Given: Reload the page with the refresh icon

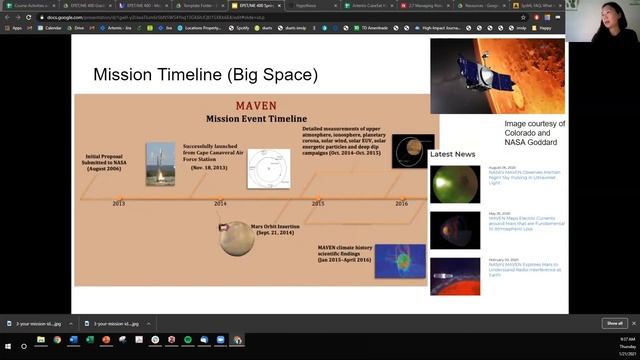Looking at the screenshot, I should pos(28,18).
